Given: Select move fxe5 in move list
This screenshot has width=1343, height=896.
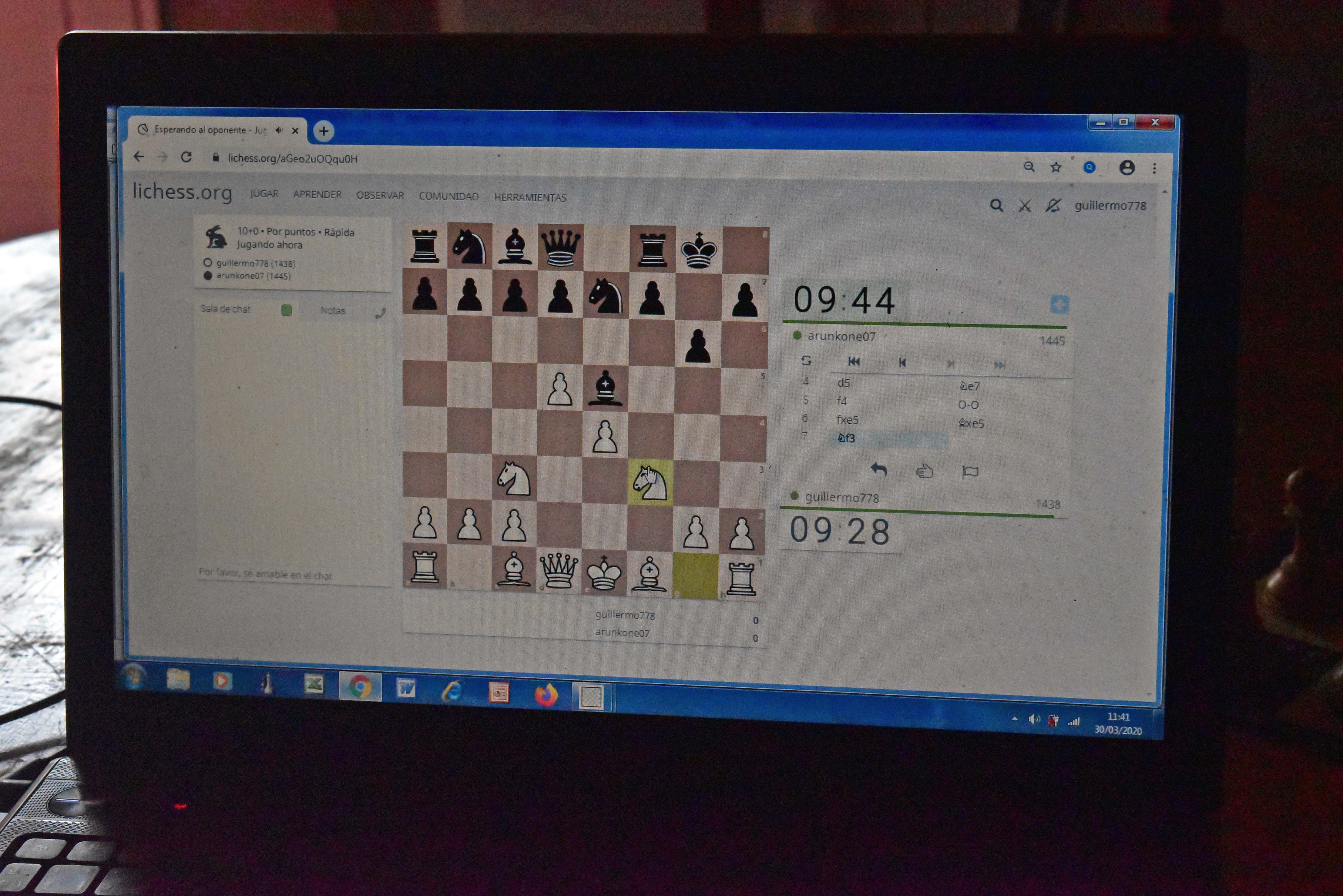Looking at the screenshot, I should coord(847,419).
